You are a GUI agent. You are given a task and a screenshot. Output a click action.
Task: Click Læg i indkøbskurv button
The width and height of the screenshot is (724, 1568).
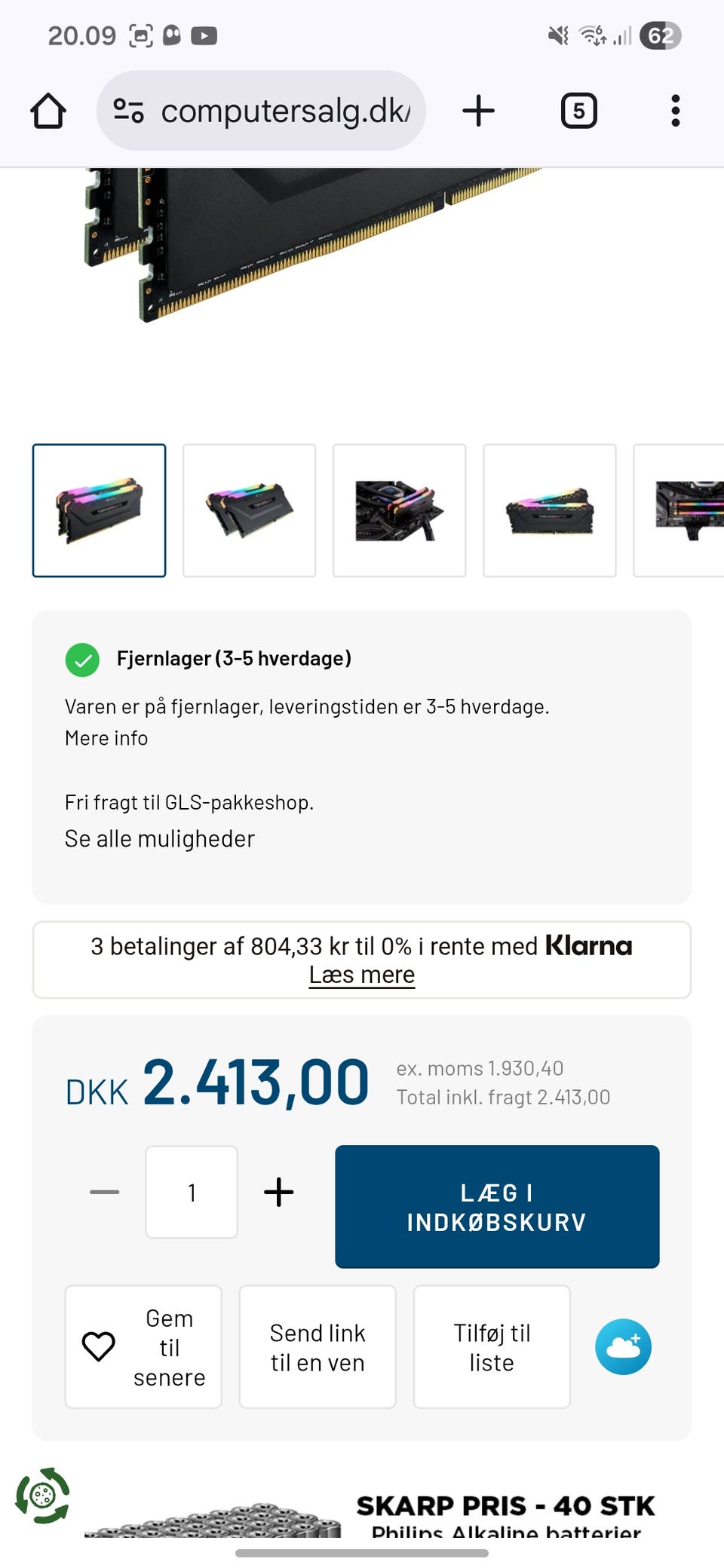(x=497, y=1206)
